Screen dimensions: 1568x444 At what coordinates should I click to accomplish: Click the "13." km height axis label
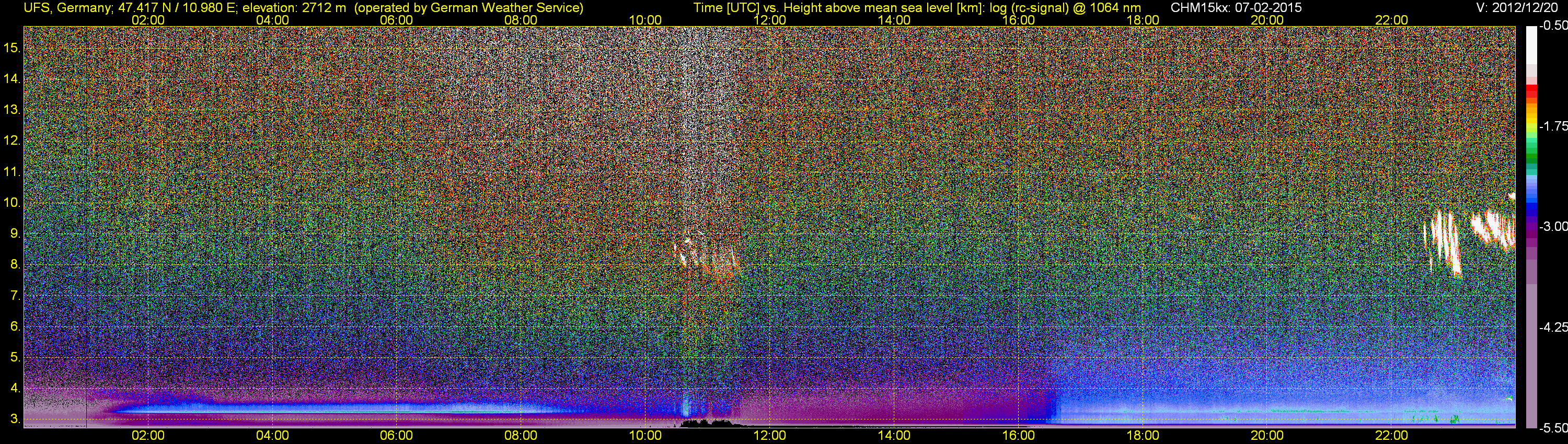[12, 110]
